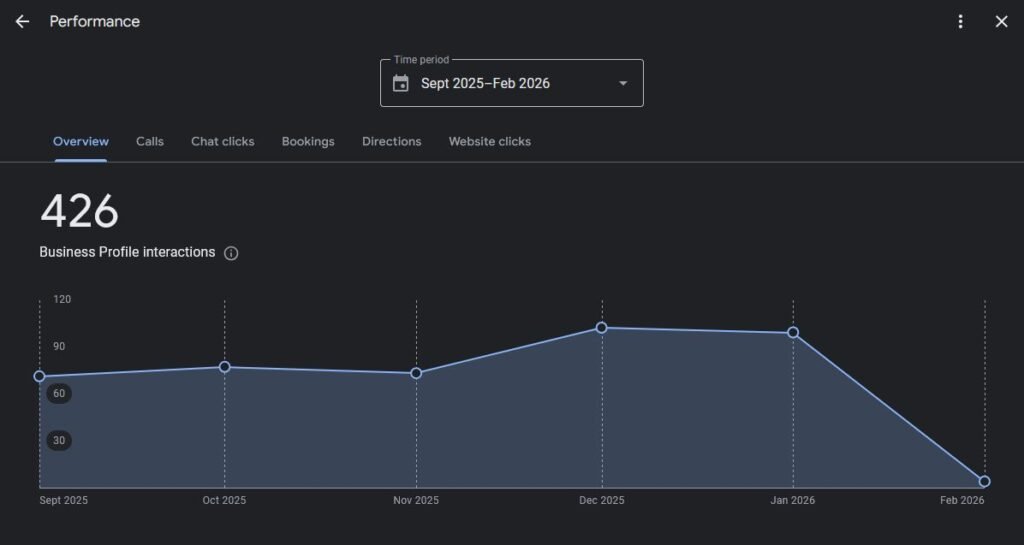This screenshot has height=545, width=1024.
Task: Click the Jan 2026 axis label
Action: tap(793, 500)
